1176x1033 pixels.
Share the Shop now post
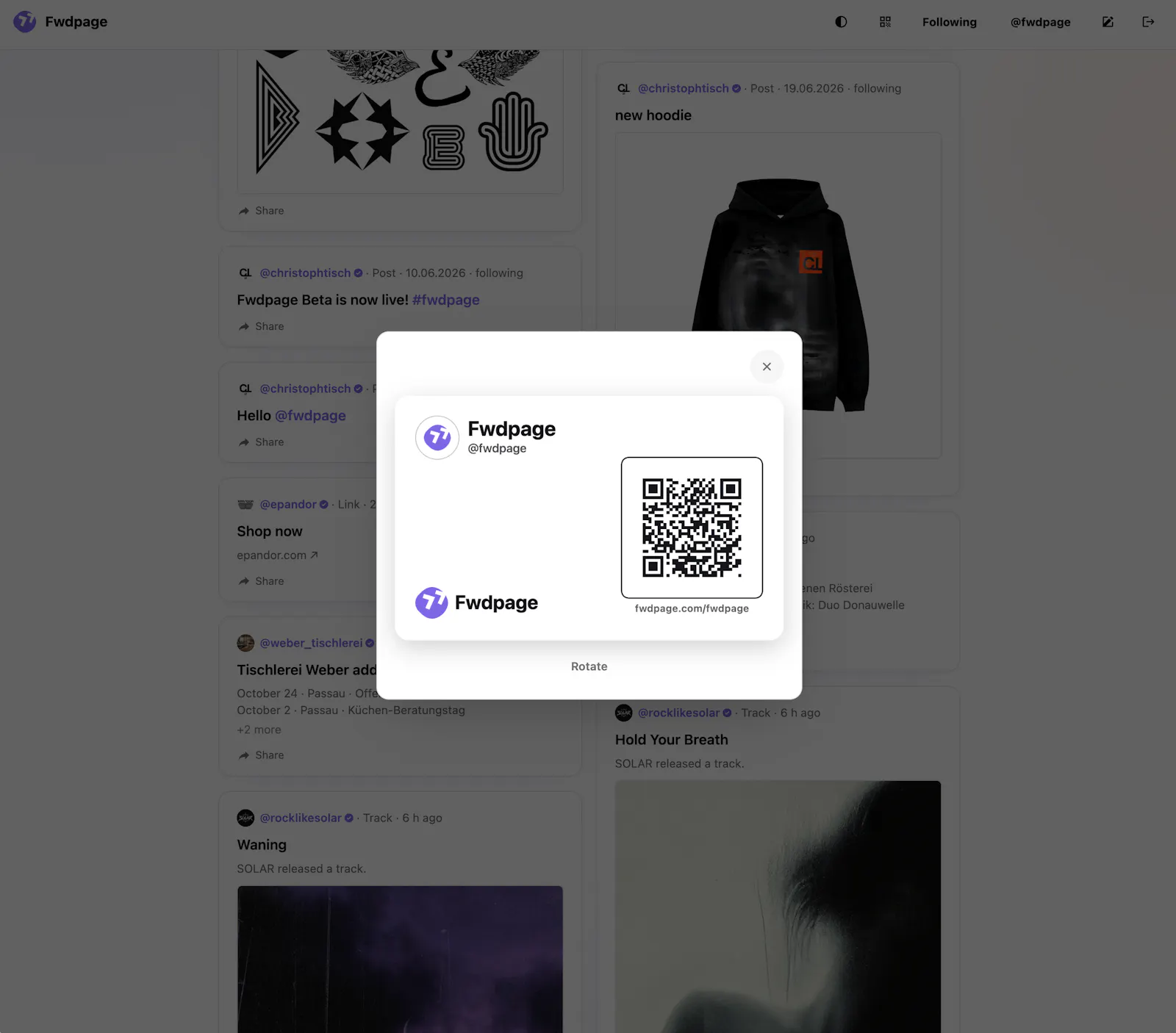(261, 581)
